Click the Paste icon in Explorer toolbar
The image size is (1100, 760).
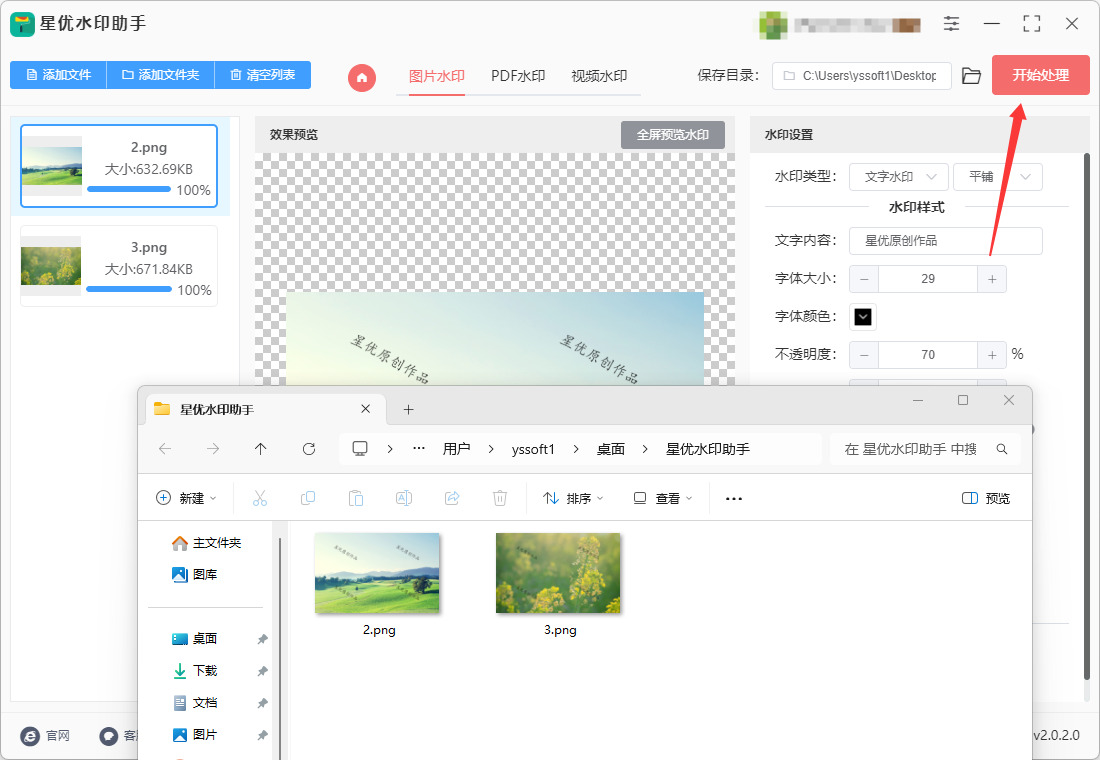(356, 498)
